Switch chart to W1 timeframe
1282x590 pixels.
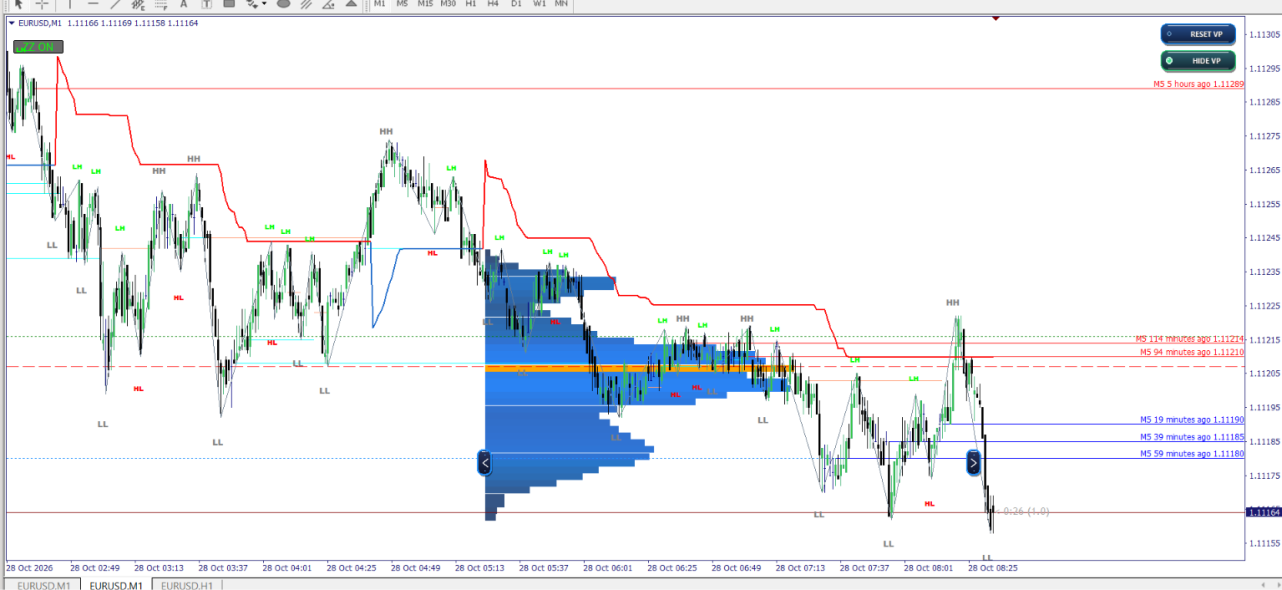point(539,4)
